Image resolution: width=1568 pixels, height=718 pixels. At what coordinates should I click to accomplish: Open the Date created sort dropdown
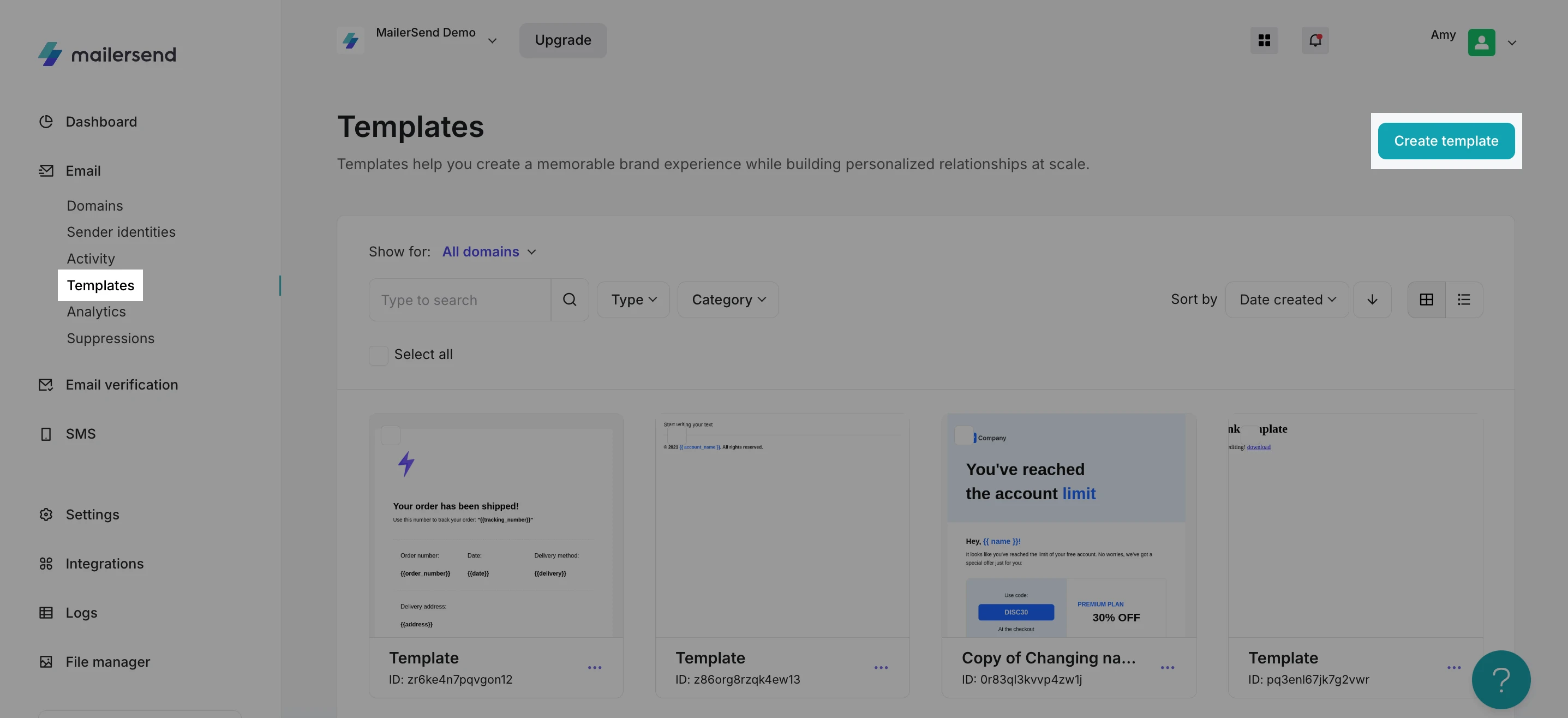pos(1287,300)
